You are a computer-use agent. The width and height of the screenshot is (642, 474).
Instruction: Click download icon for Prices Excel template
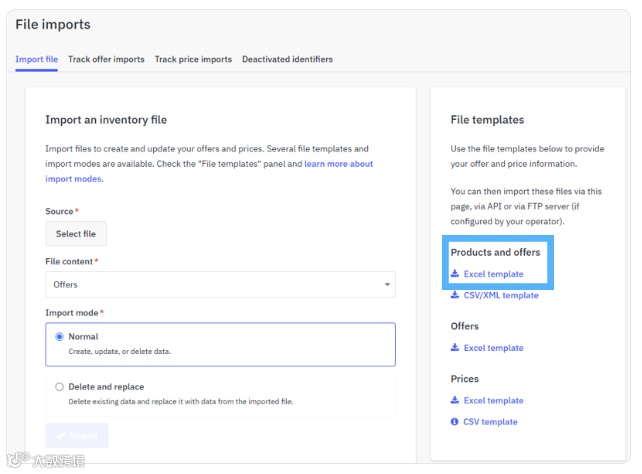[x=455, y=401]
